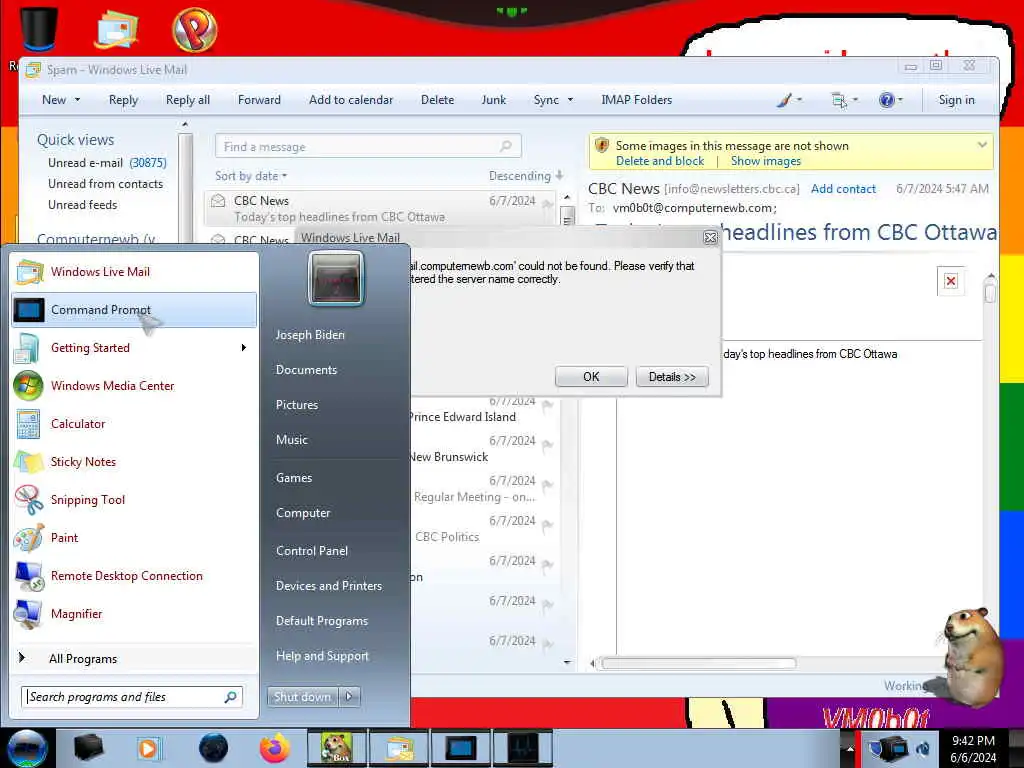Click the hamster Box taskbar icon

[x=336, y=748]
